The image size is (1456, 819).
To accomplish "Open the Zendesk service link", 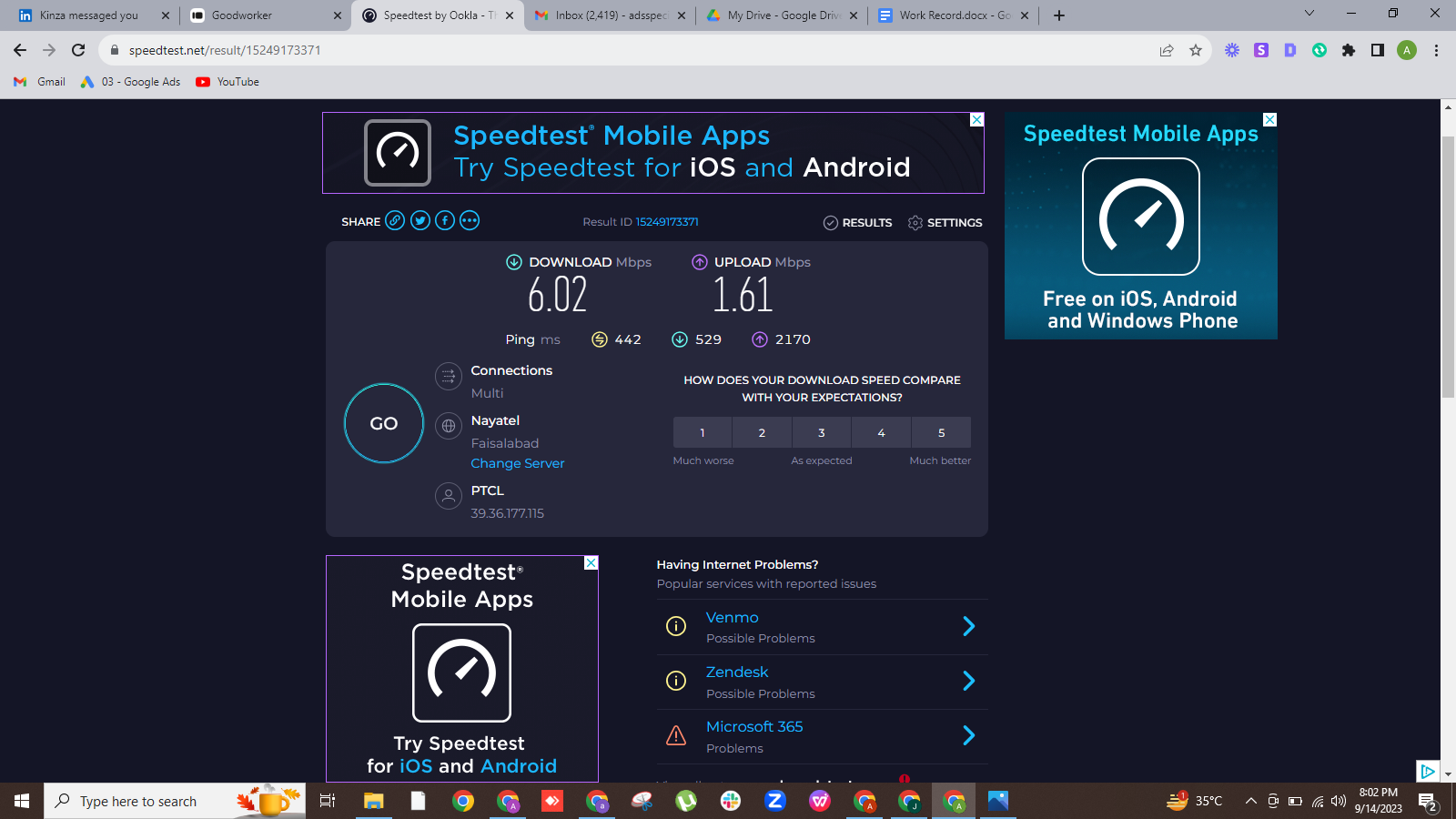I will (x=737, y=672).
